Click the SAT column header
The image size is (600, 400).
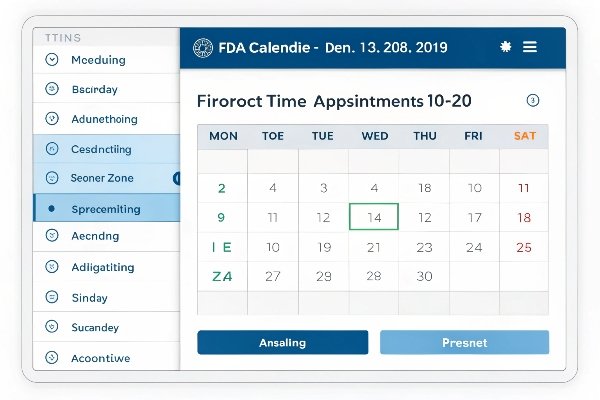[x=525, y=136]
